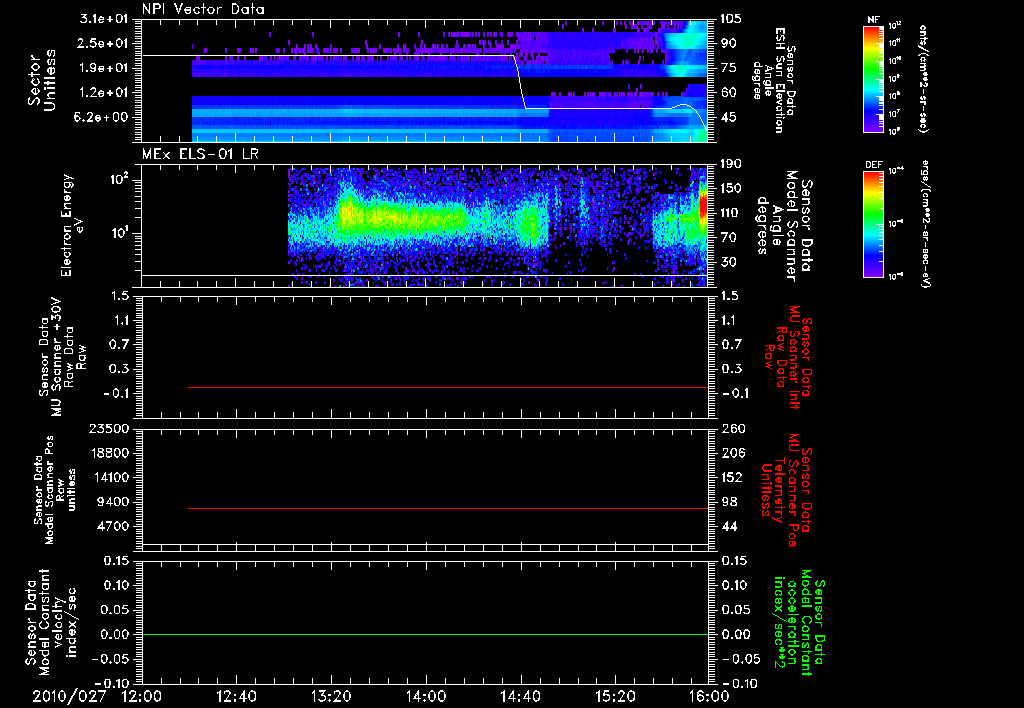Click the DEF color scale bar
Screen dimensions: 1024x708
874,224
